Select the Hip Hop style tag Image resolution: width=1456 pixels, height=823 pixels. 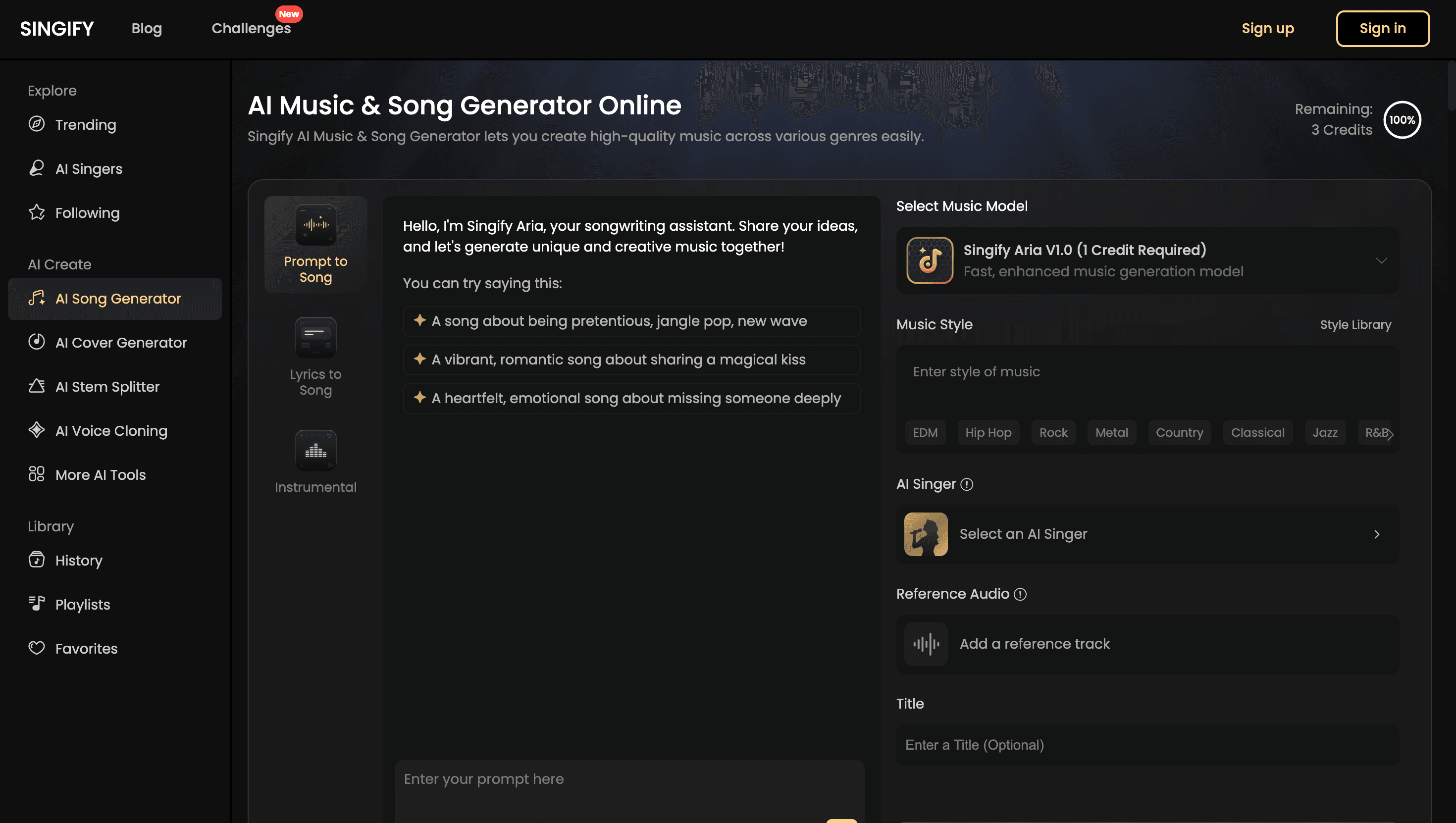[988, 432]
